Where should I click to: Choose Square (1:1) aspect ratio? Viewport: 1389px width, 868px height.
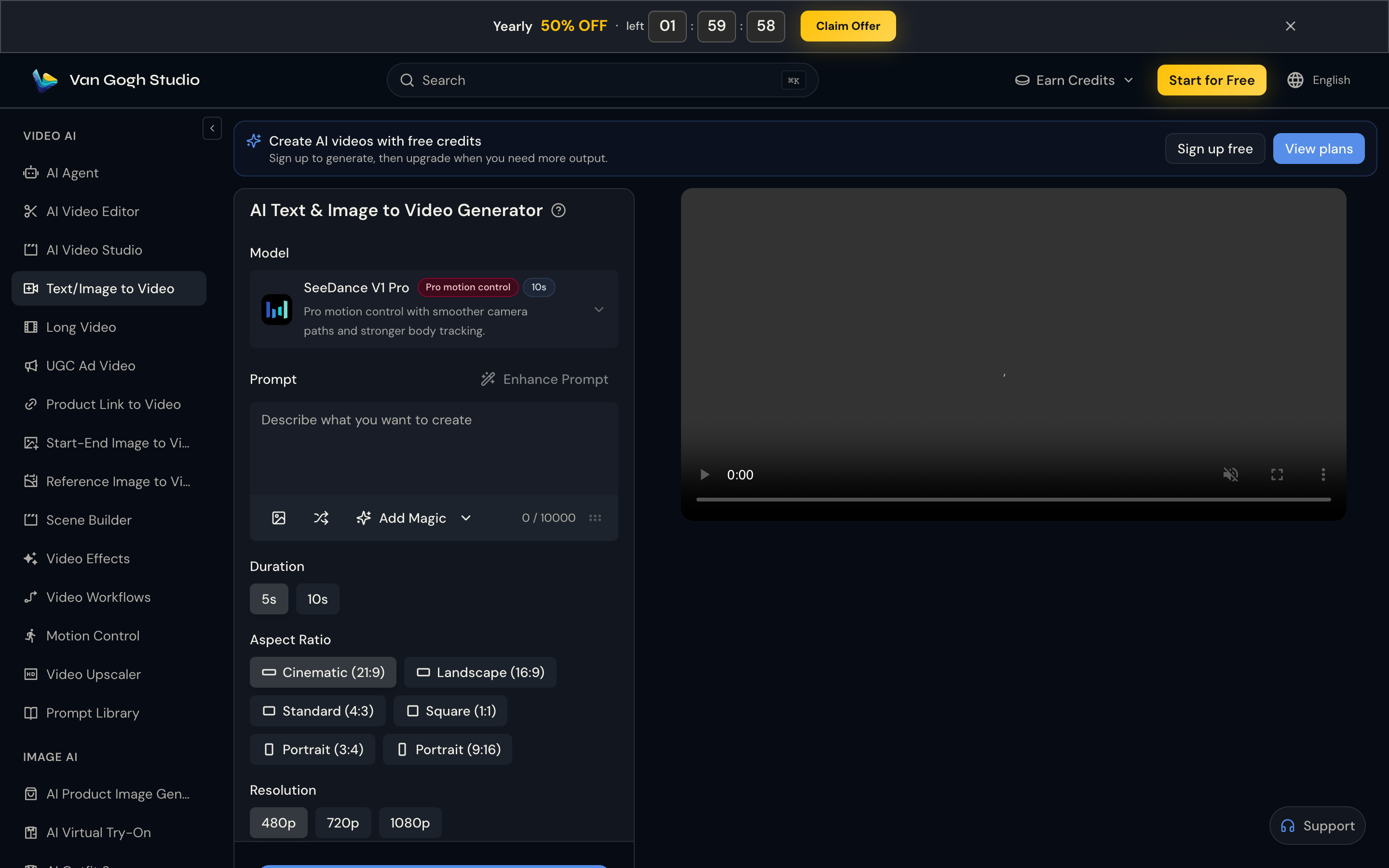[450, 711]
